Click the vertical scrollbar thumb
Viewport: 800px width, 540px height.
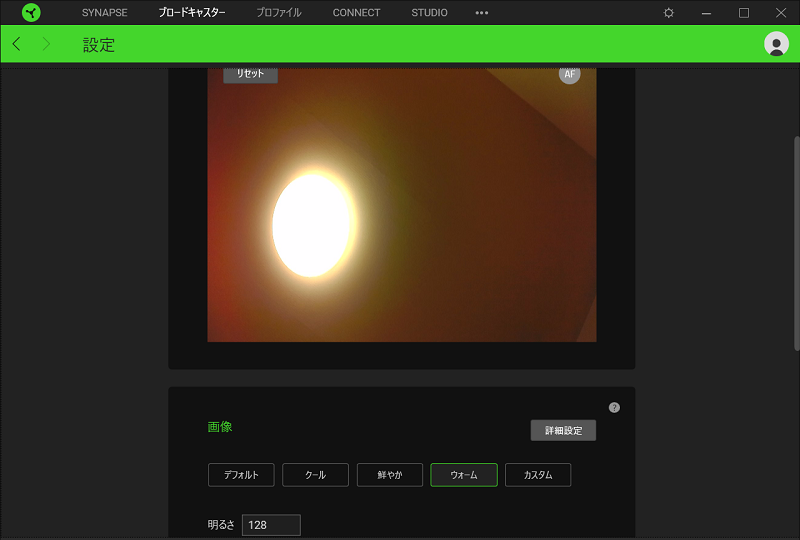796,243
